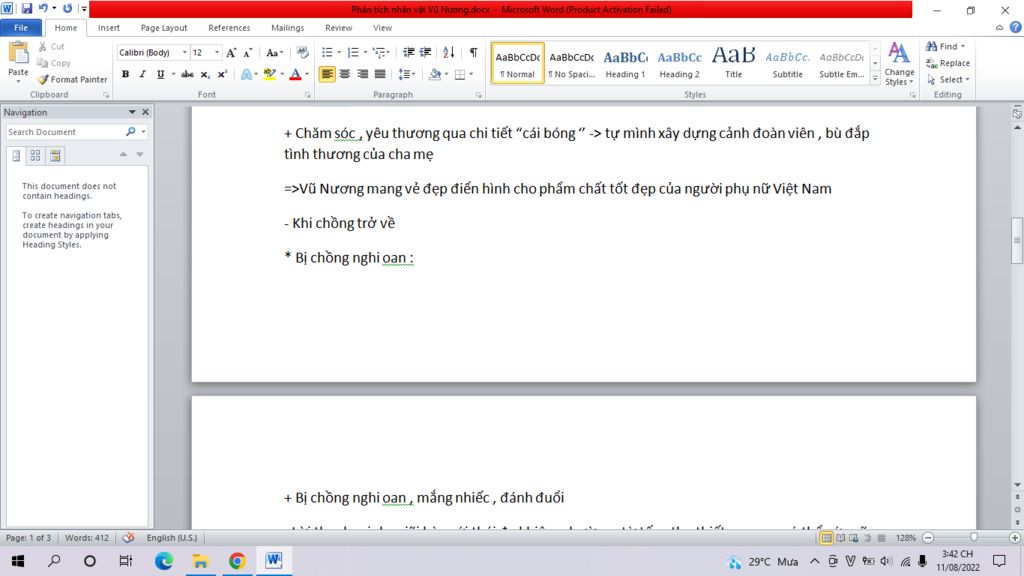Open Change Case dropdown

tap(274, 53)
